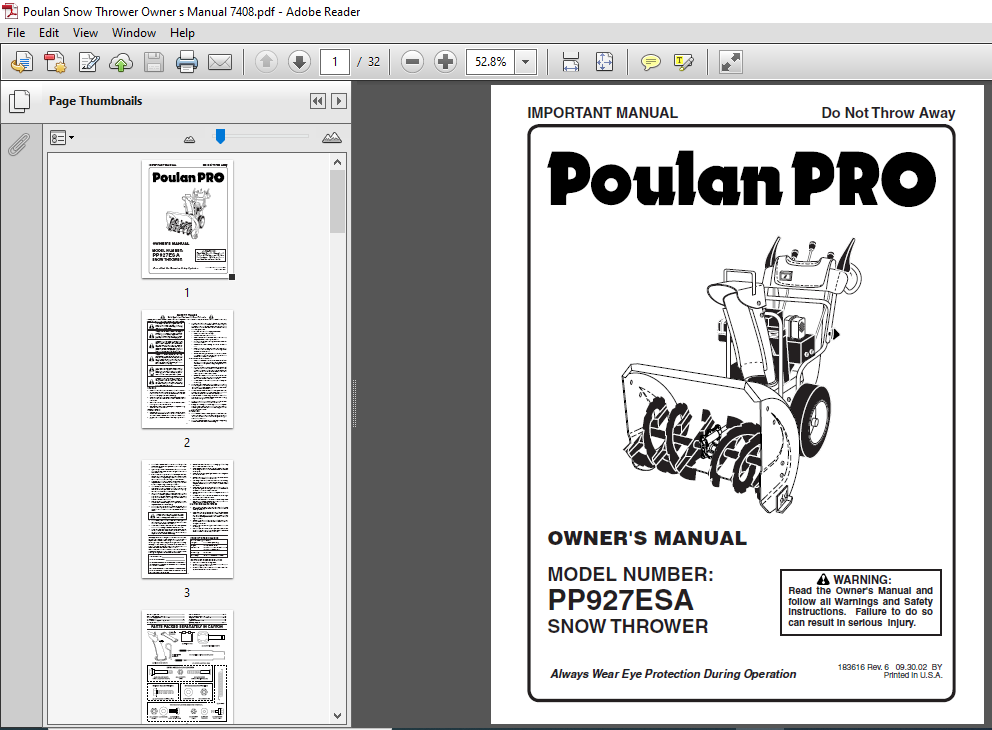Click the edit/sign document toolbar icon
The width and height of the screenshot is (992, 730).
(x=89, y=62)
